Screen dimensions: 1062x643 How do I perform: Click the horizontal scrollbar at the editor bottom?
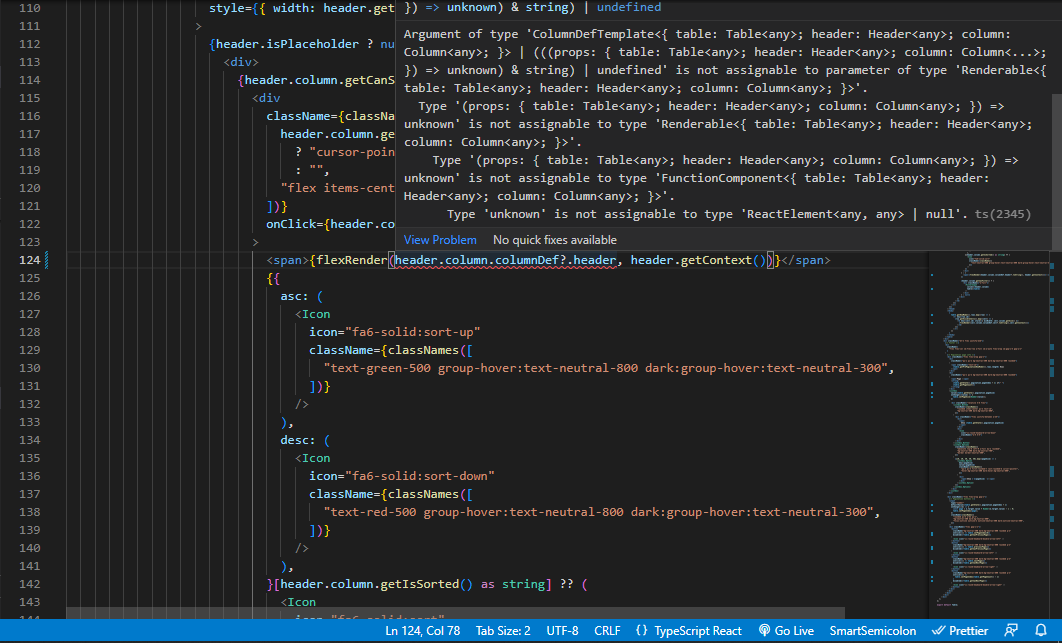(x=450, y=613)
